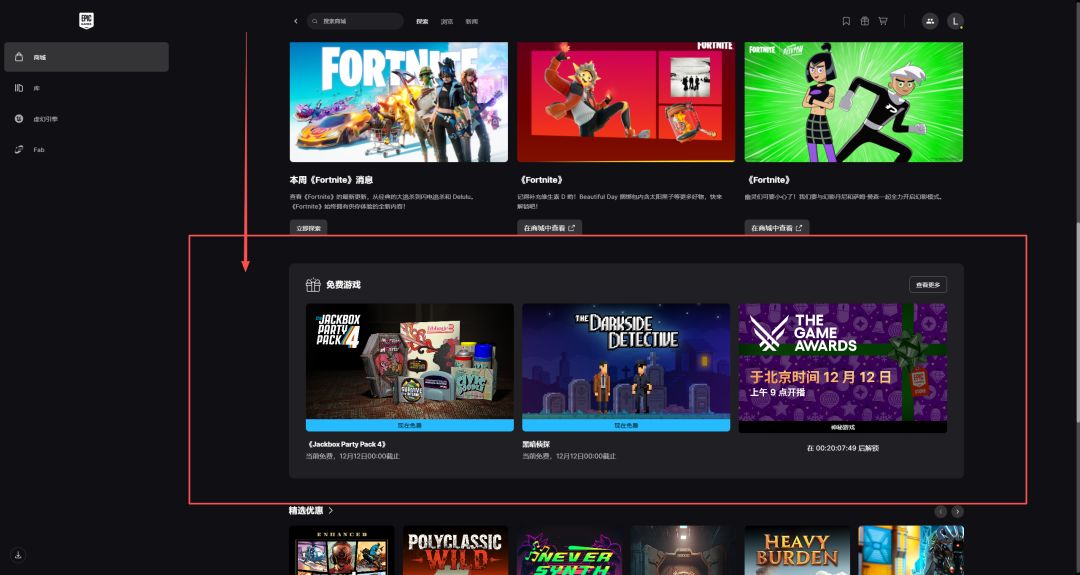Go back with the top back arrow
This screenshot has height=575, width=1080.
[296, 21]
